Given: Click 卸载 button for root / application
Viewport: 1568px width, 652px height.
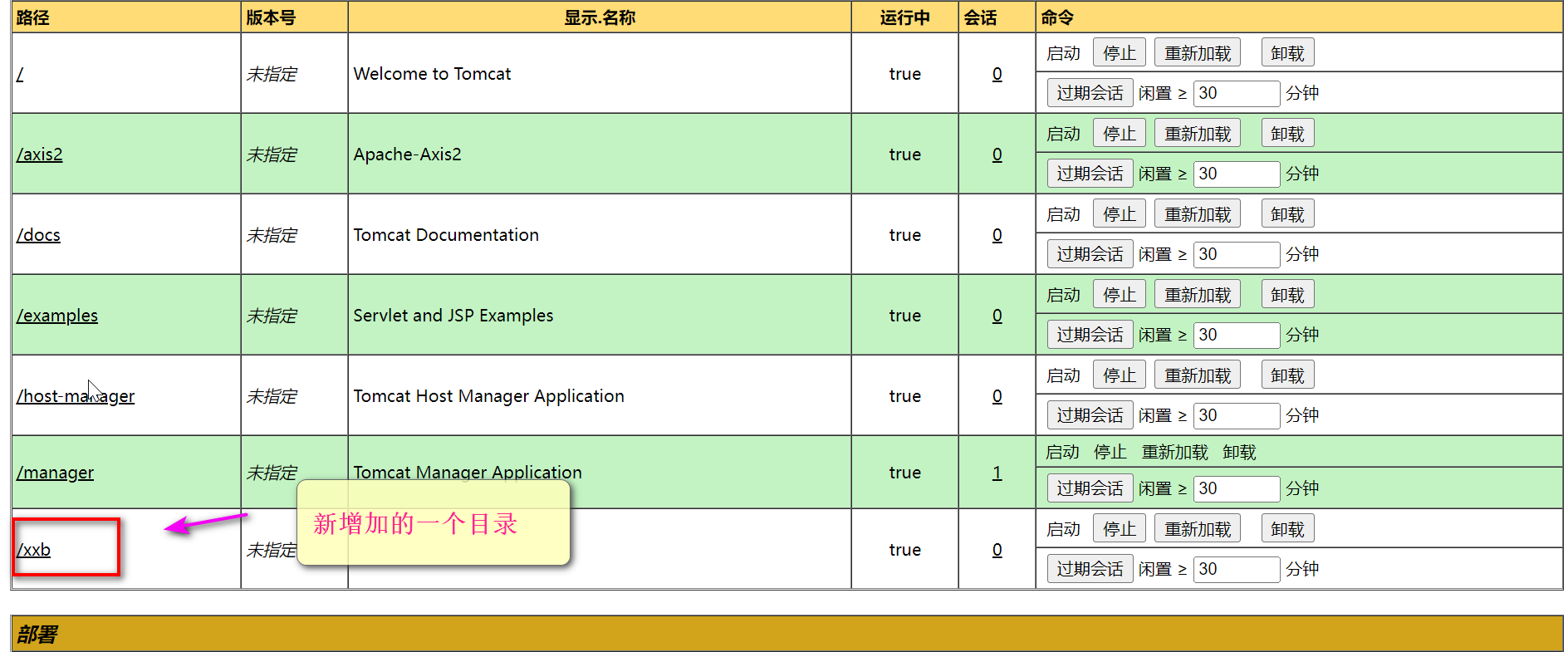Looking at the screenshot, I should 1286,53.
